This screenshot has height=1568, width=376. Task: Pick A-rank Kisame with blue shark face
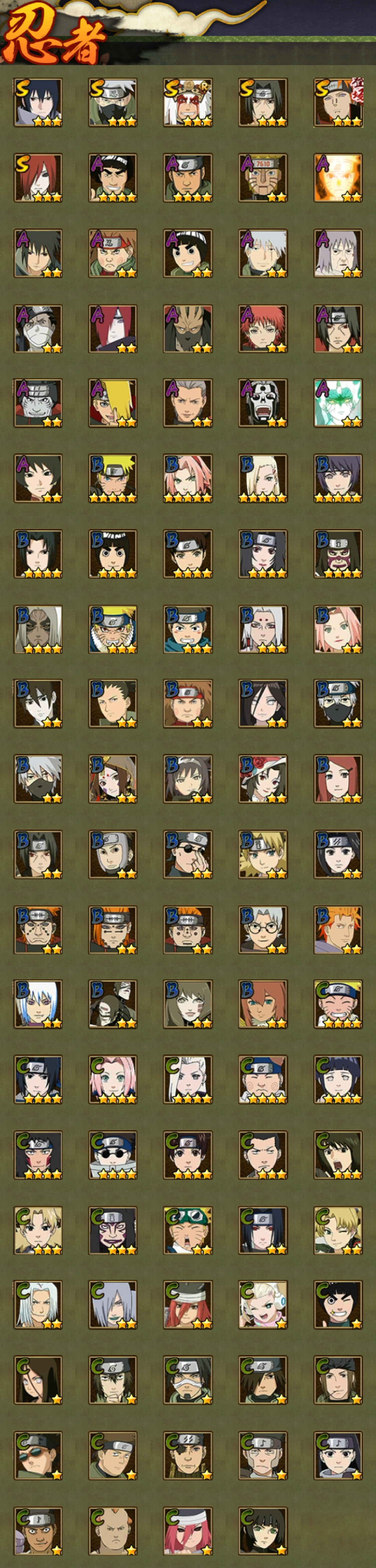38,403
